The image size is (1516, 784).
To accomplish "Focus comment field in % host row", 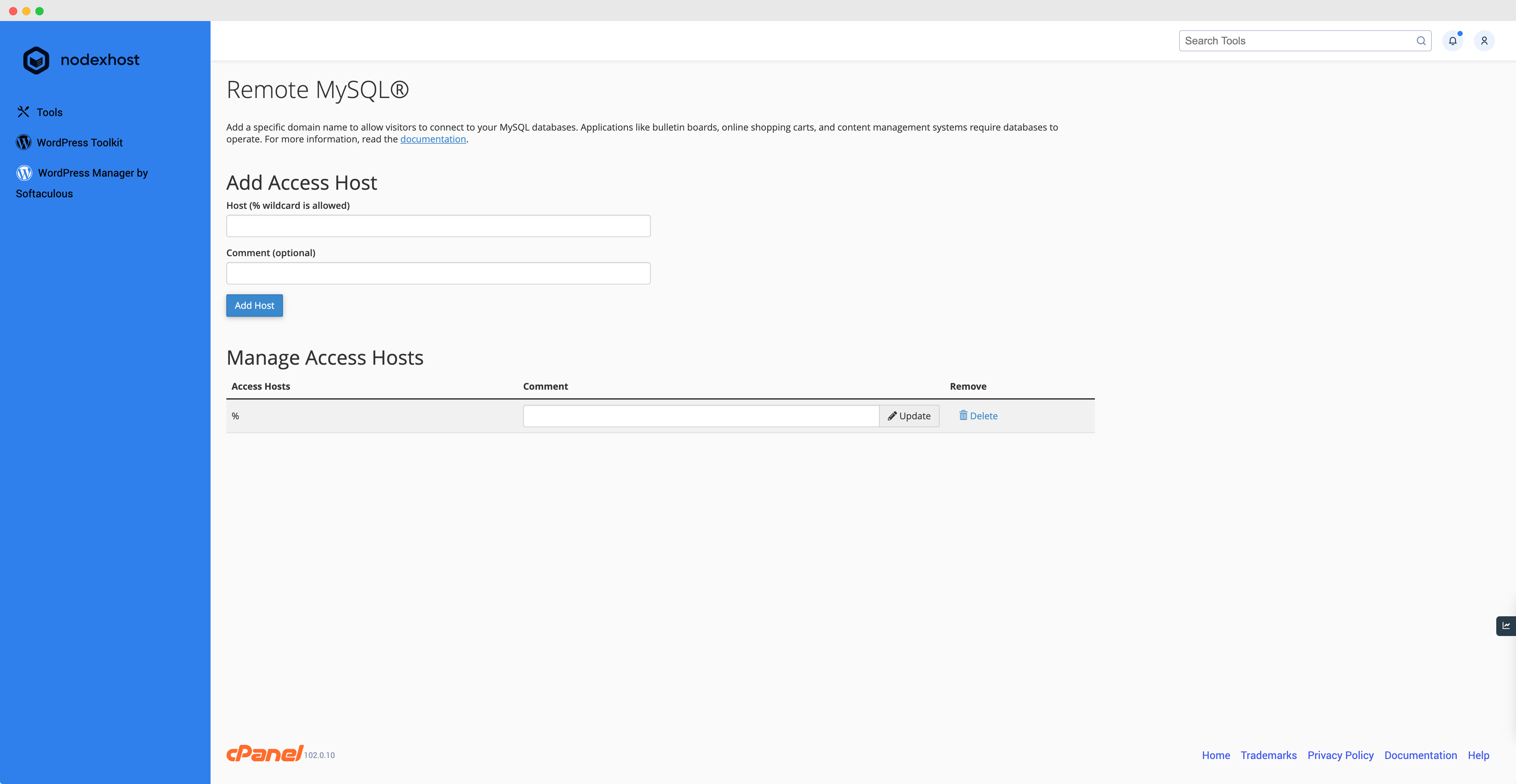I will (701, 416).
